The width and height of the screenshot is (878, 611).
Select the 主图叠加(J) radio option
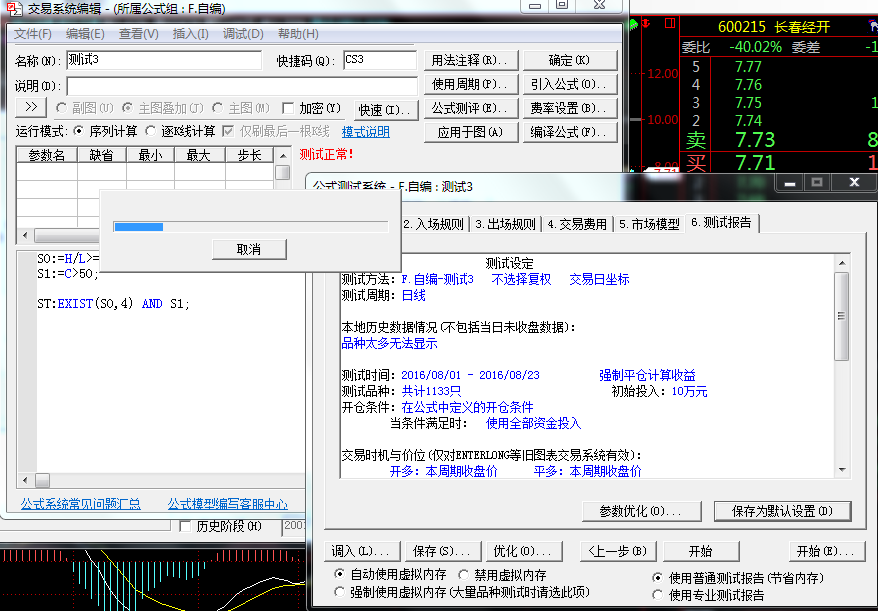[x=127, y=108]
